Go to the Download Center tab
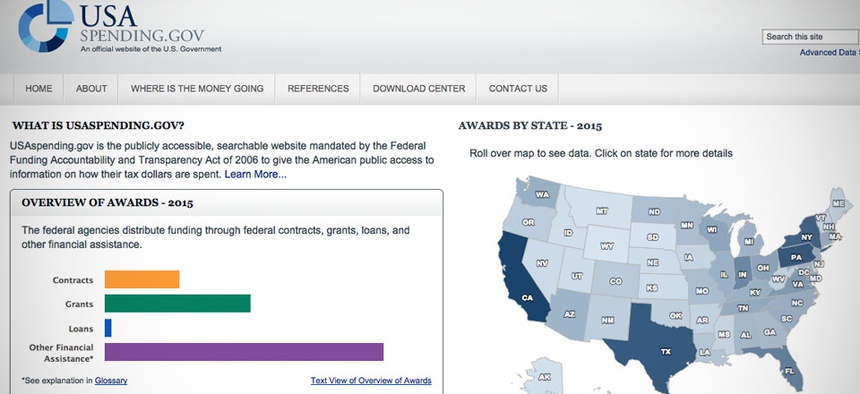The height and width of the screenshot is (394, 860). [418, 88]
